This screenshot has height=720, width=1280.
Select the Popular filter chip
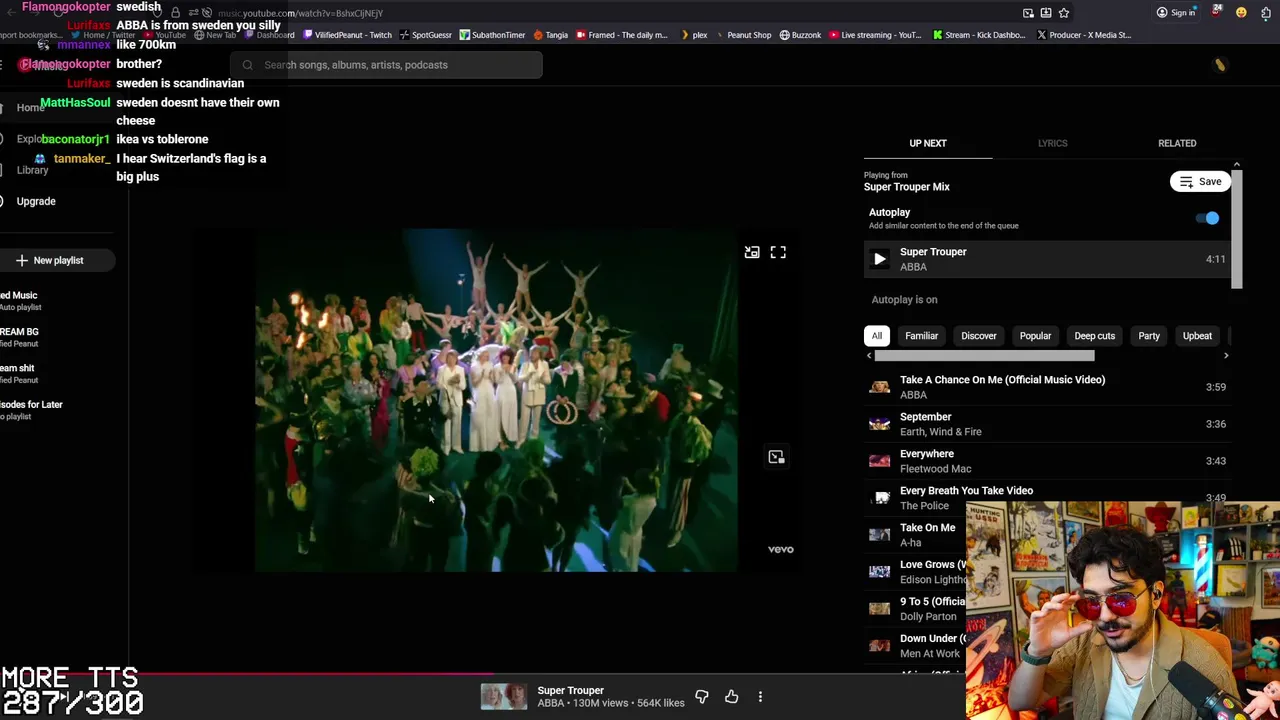coord(1035,336)
